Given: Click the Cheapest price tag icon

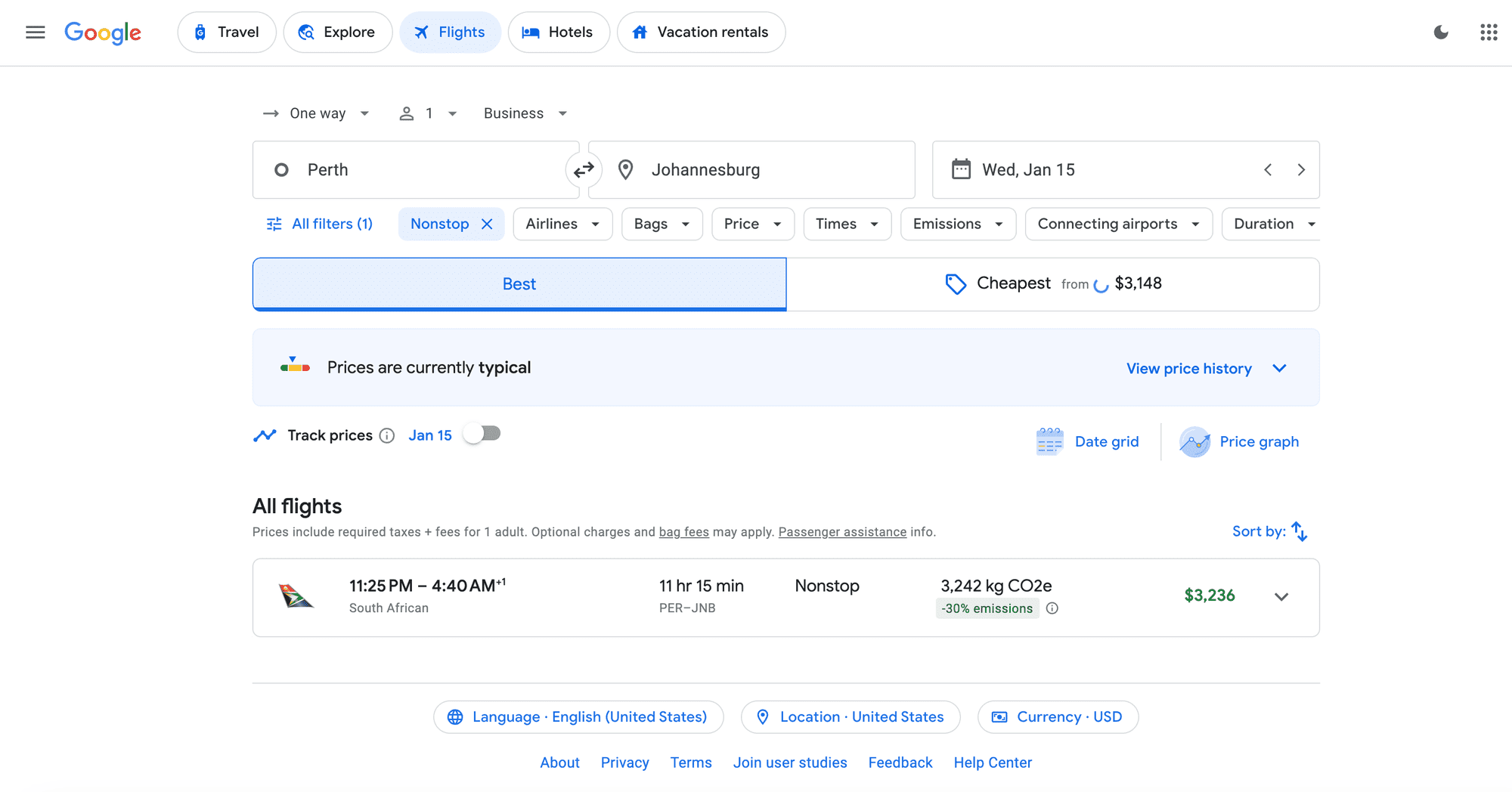Looking at the screenshot, I should [x=956, y=283].
